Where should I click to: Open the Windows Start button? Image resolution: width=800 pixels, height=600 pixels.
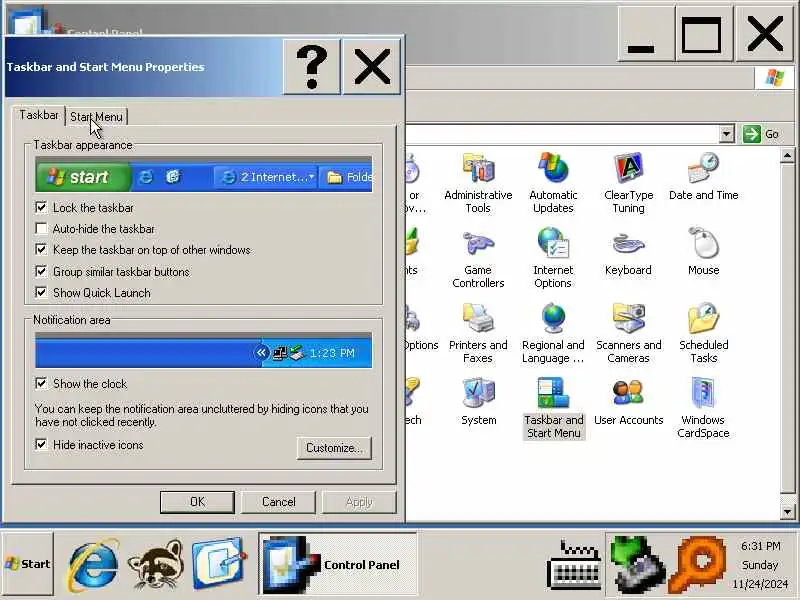pos(28,564)
